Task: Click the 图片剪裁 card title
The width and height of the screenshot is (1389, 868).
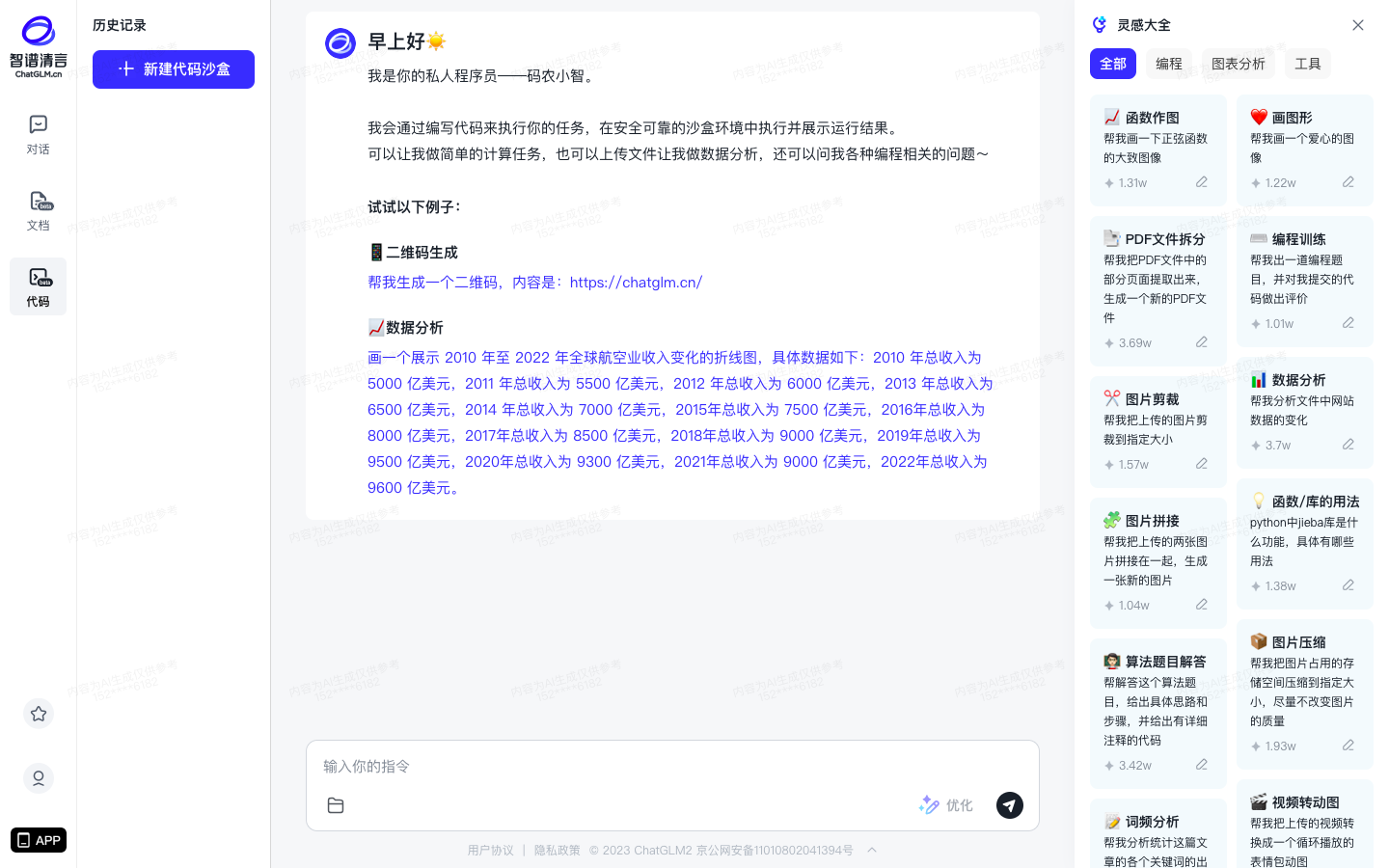Action: pos(1153,399)
